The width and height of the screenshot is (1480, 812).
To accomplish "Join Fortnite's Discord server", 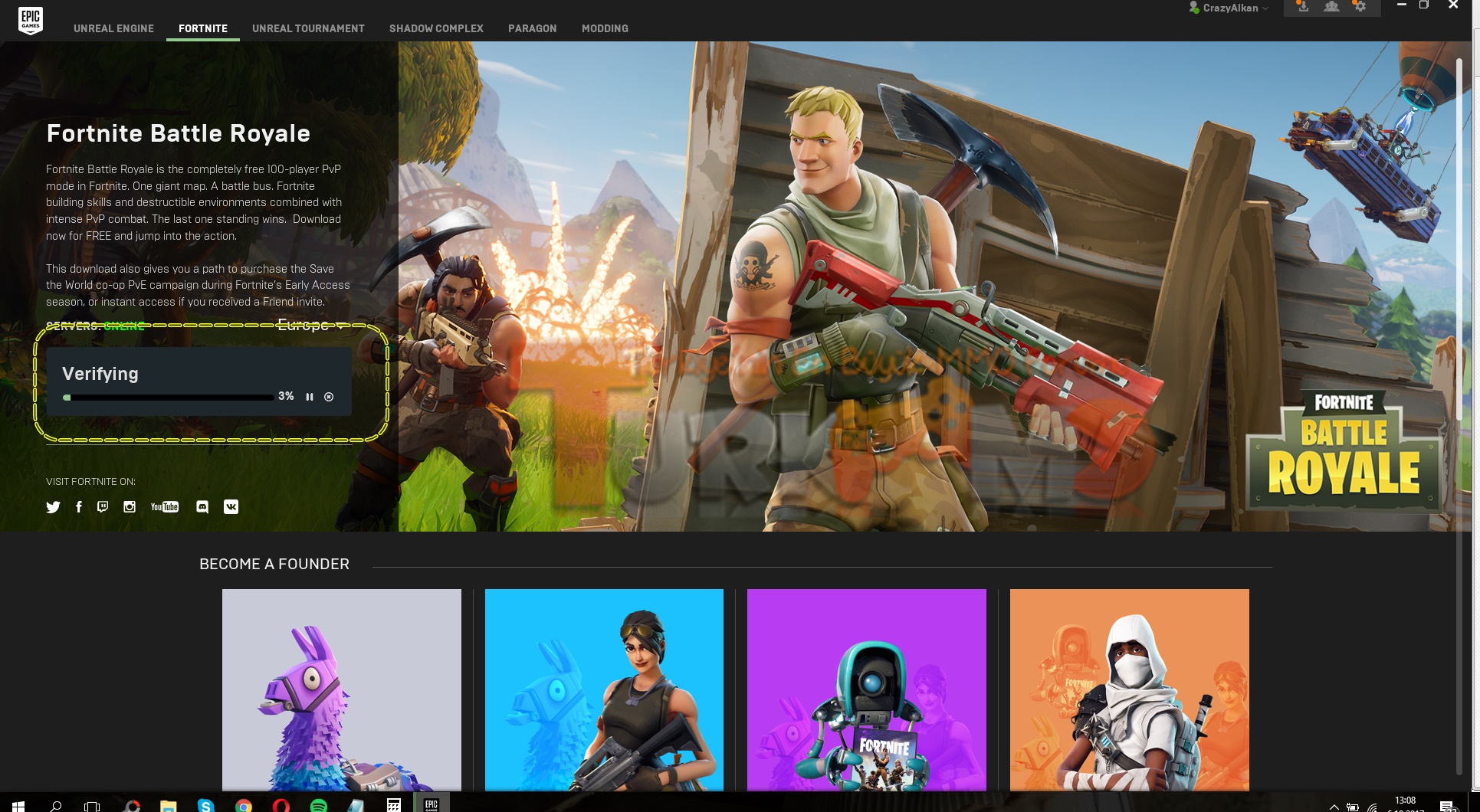I will coord(202,507).
